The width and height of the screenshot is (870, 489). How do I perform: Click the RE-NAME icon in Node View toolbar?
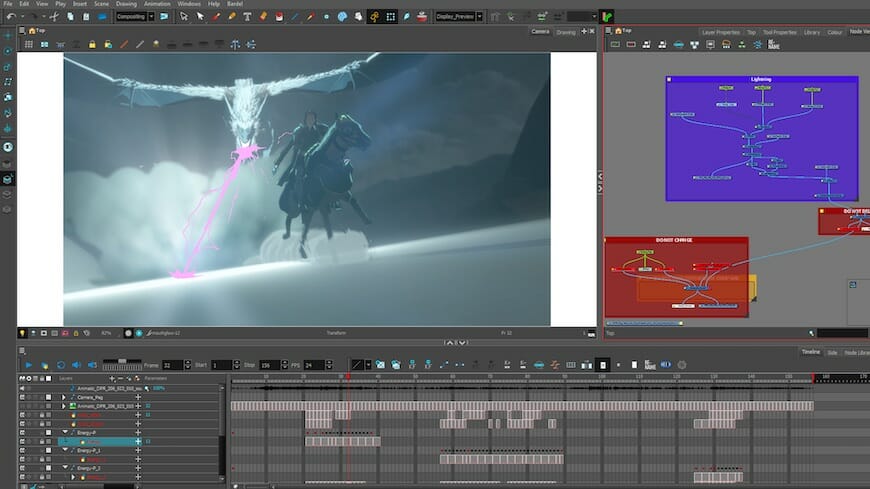(x=773, y=44)
